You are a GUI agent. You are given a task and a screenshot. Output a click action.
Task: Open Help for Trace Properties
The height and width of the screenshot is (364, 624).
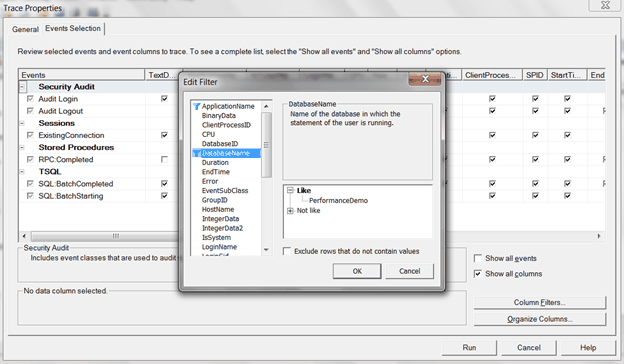[x=588, y=348]
